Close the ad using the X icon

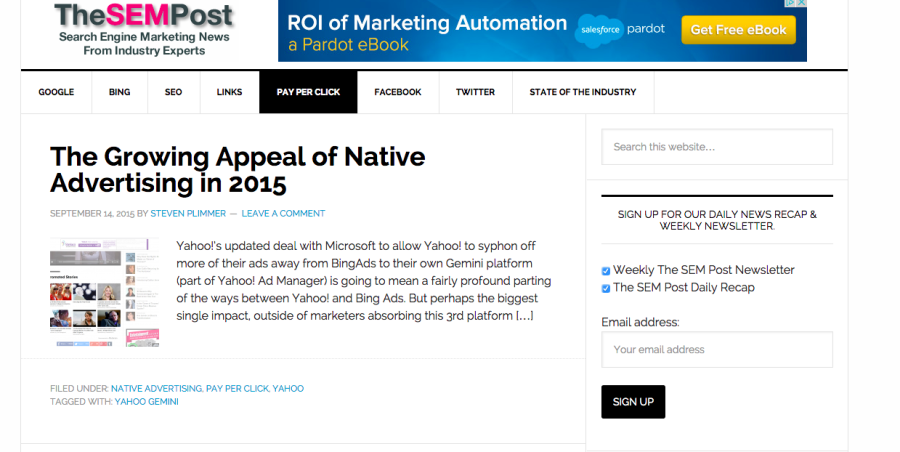tap(802, 3)
